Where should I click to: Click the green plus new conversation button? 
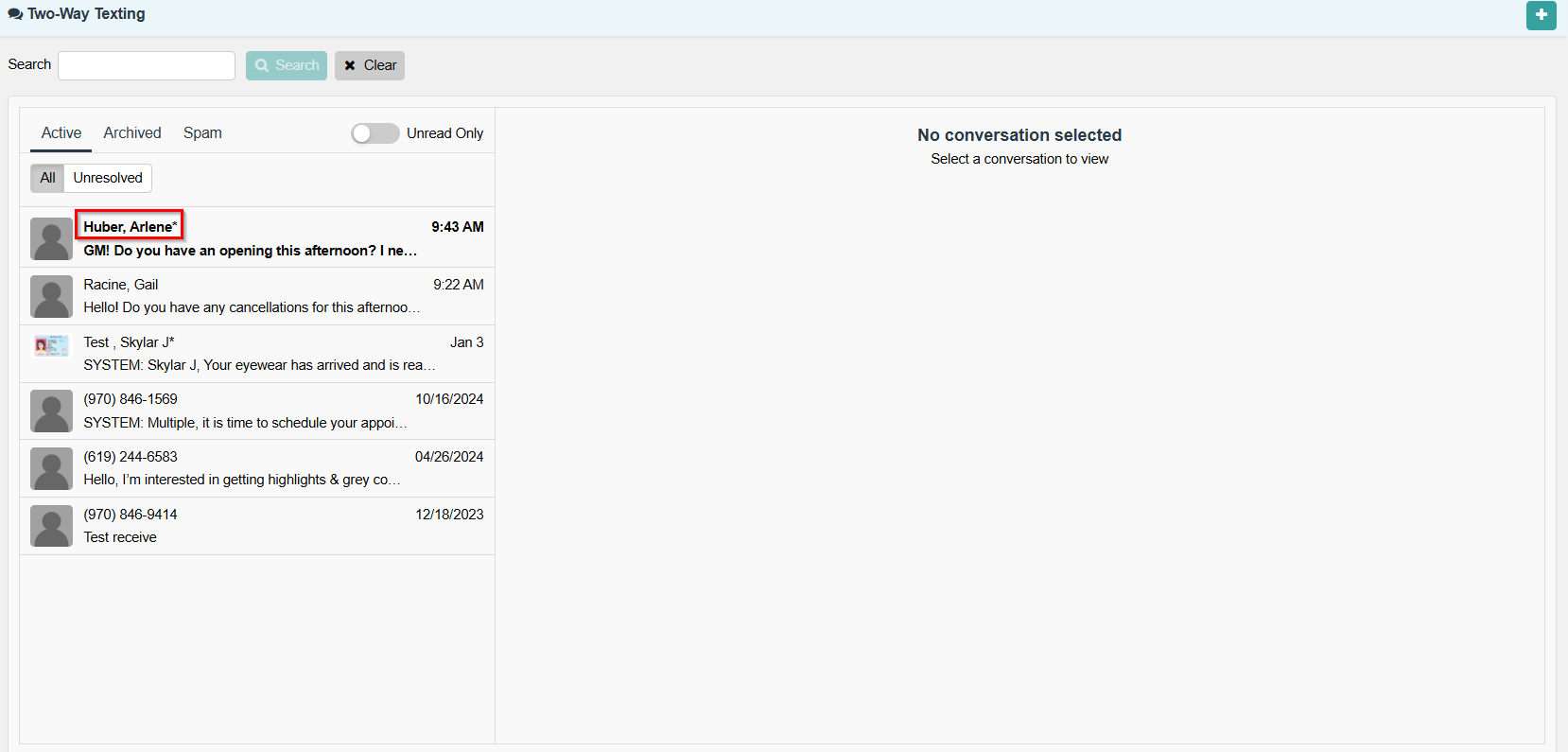[x=1541, y=15]
